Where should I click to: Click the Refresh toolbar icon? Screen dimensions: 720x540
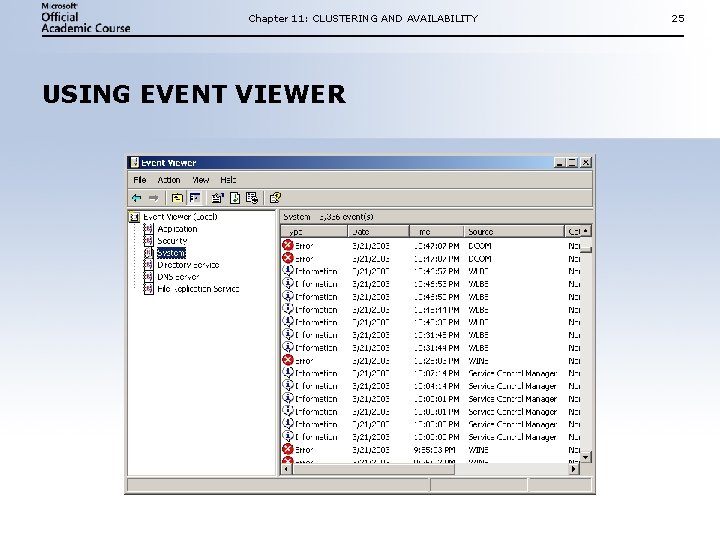(235, 198)
